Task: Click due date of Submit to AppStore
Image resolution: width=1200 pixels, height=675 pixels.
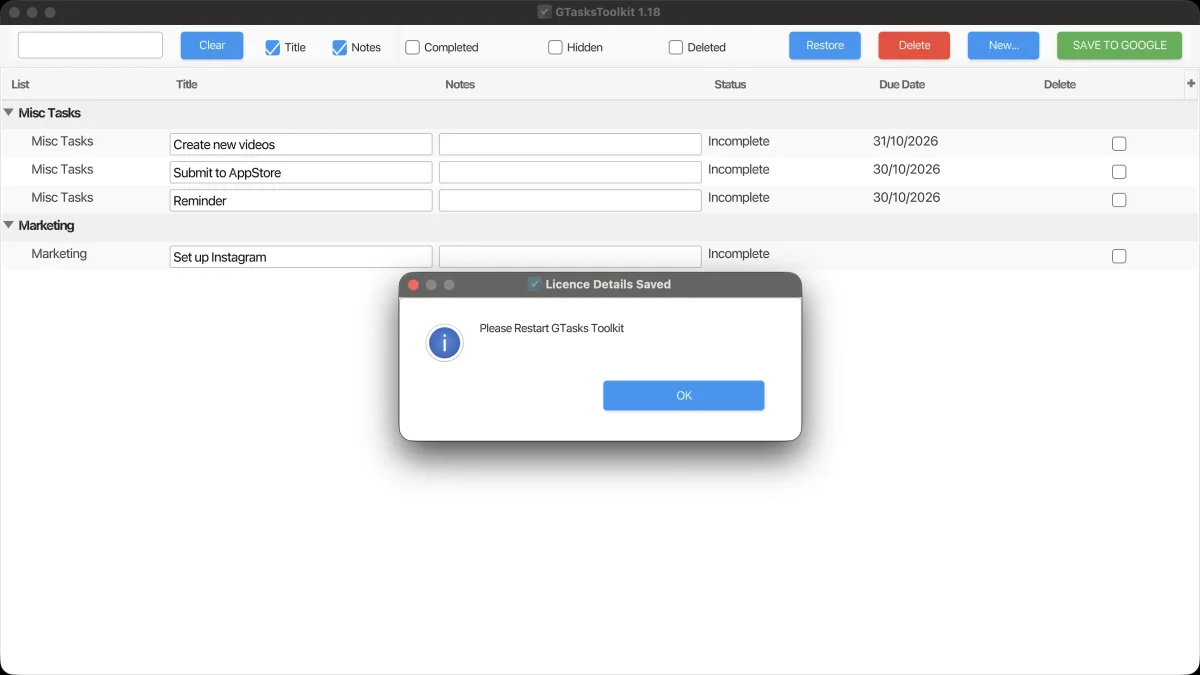Action: tap(906, 169)
